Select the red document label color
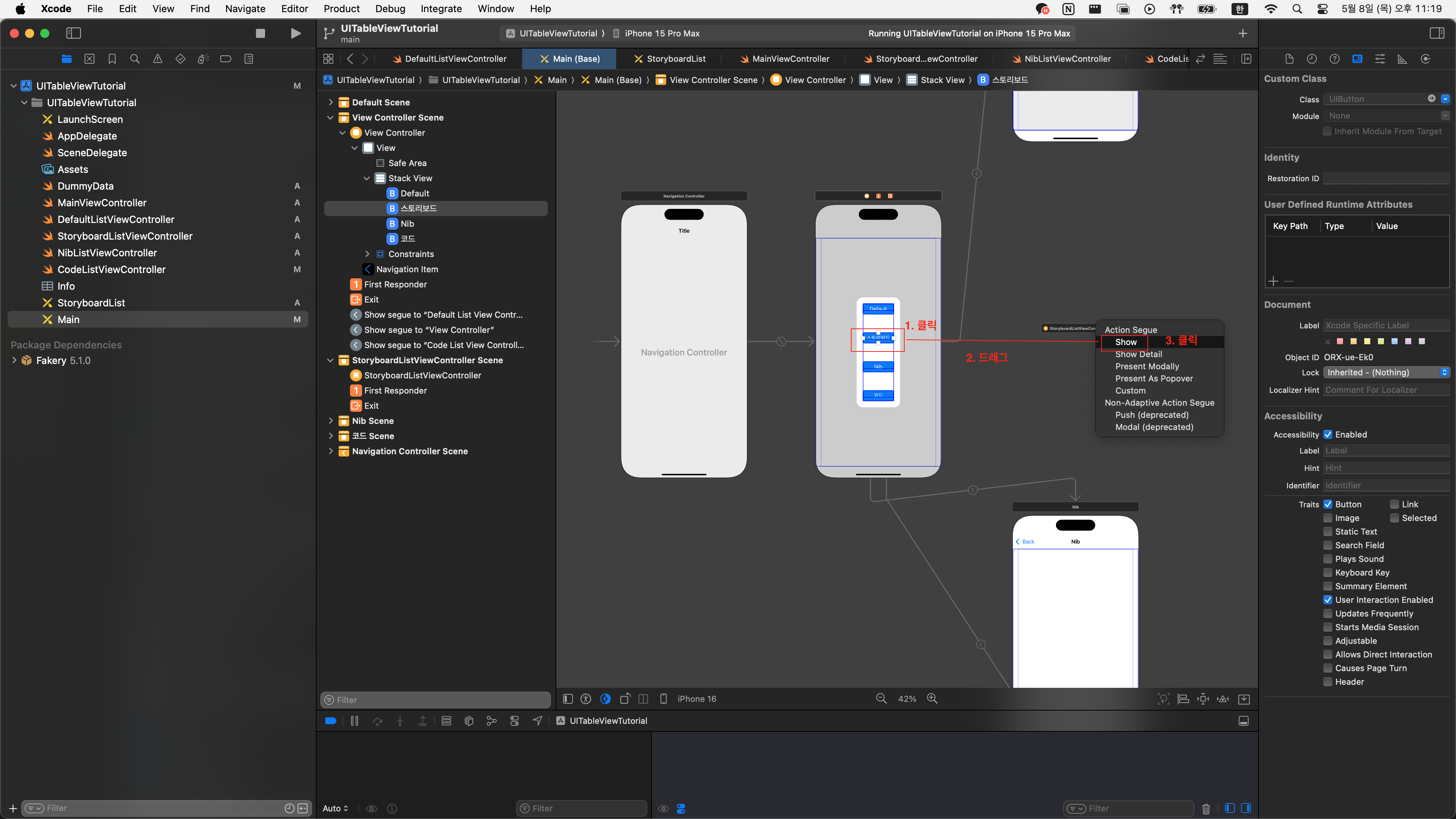 coord(1340,341)
